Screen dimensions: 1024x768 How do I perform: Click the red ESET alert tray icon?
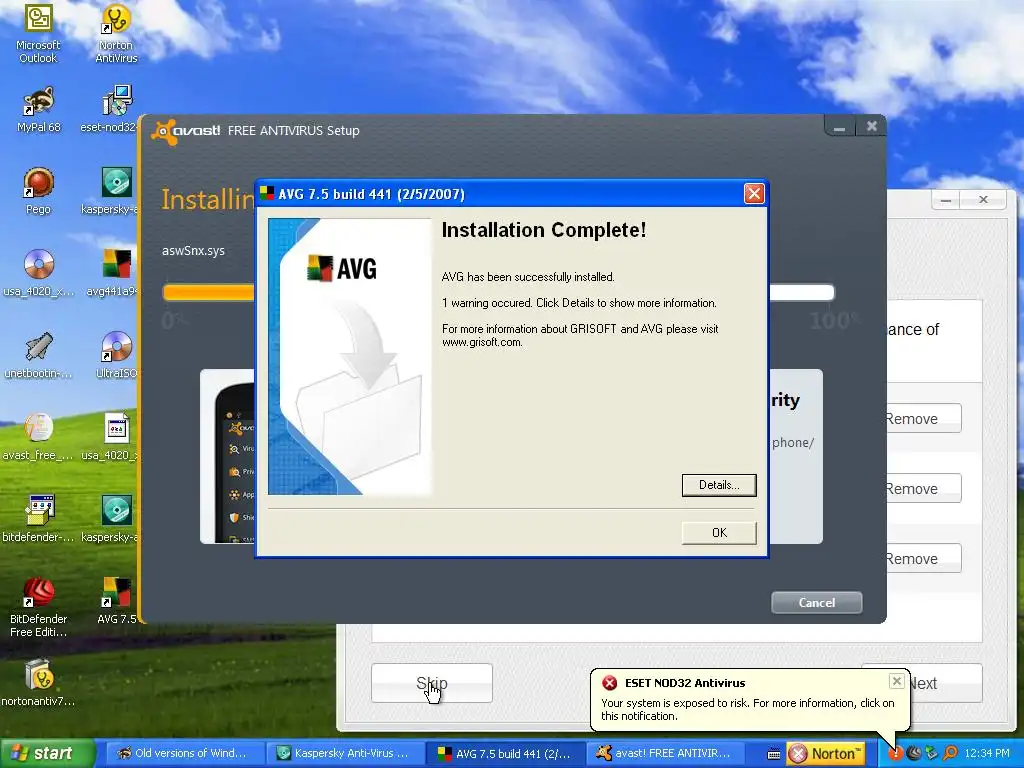click(x=895, y=754)
